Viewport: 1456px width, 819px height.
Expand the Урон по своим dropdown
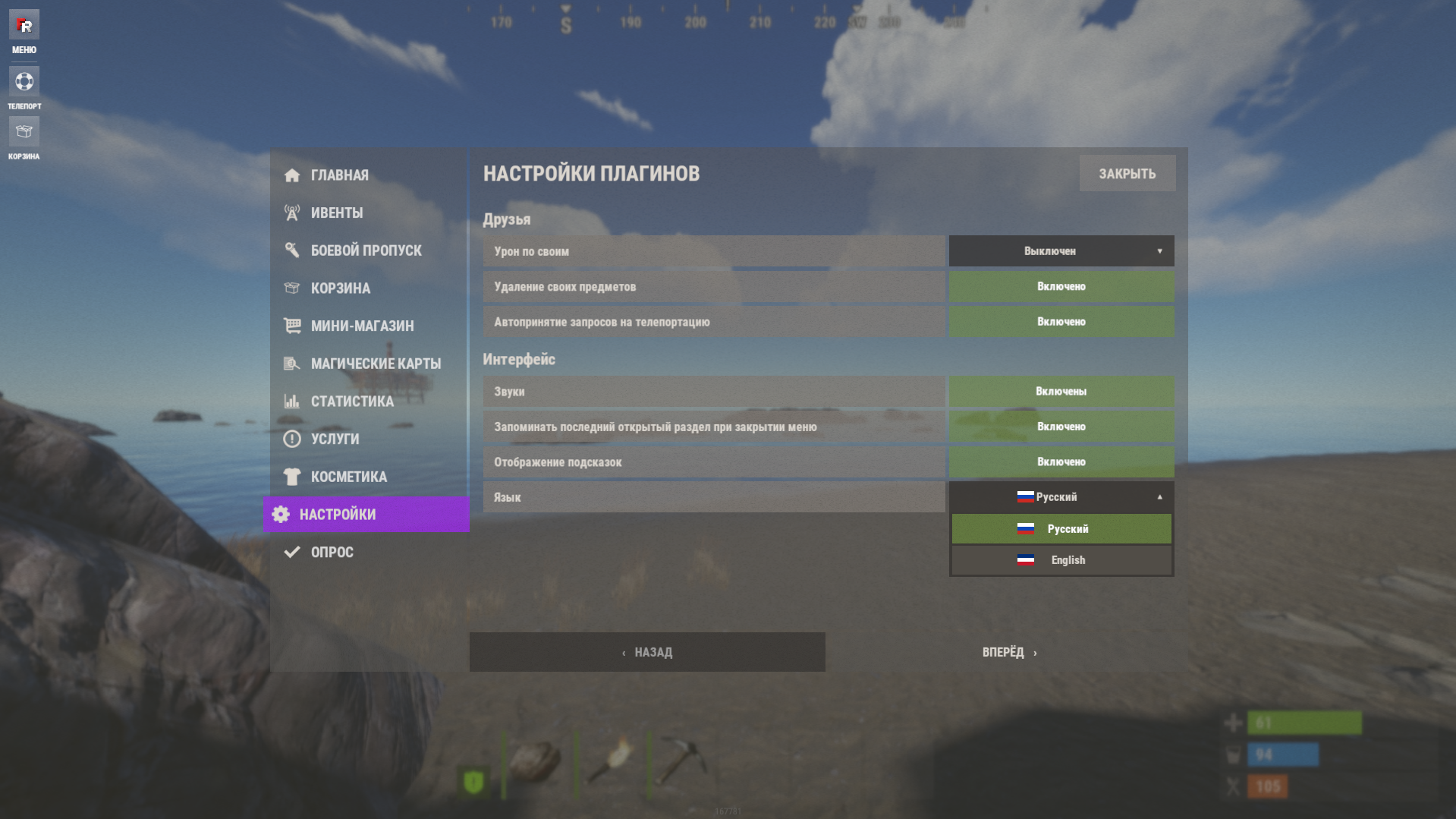[1061, 251]
